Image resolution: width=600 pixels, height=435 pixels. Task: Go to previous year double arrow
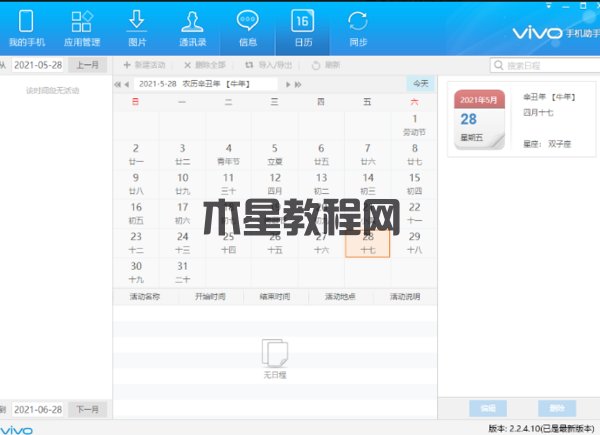point(117,85)
